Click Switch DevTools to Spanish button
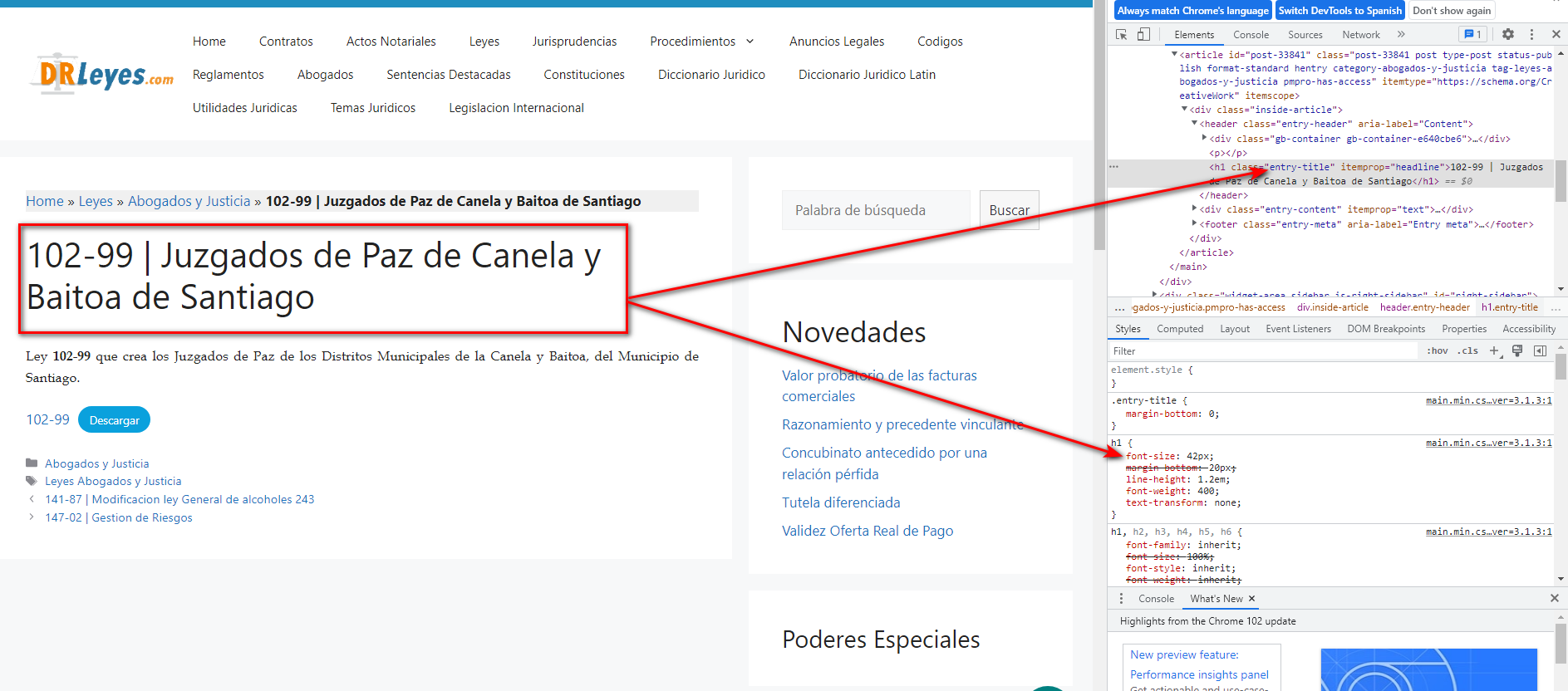Viewport: 1568px width, 691px height. (x=1339, y=11)
